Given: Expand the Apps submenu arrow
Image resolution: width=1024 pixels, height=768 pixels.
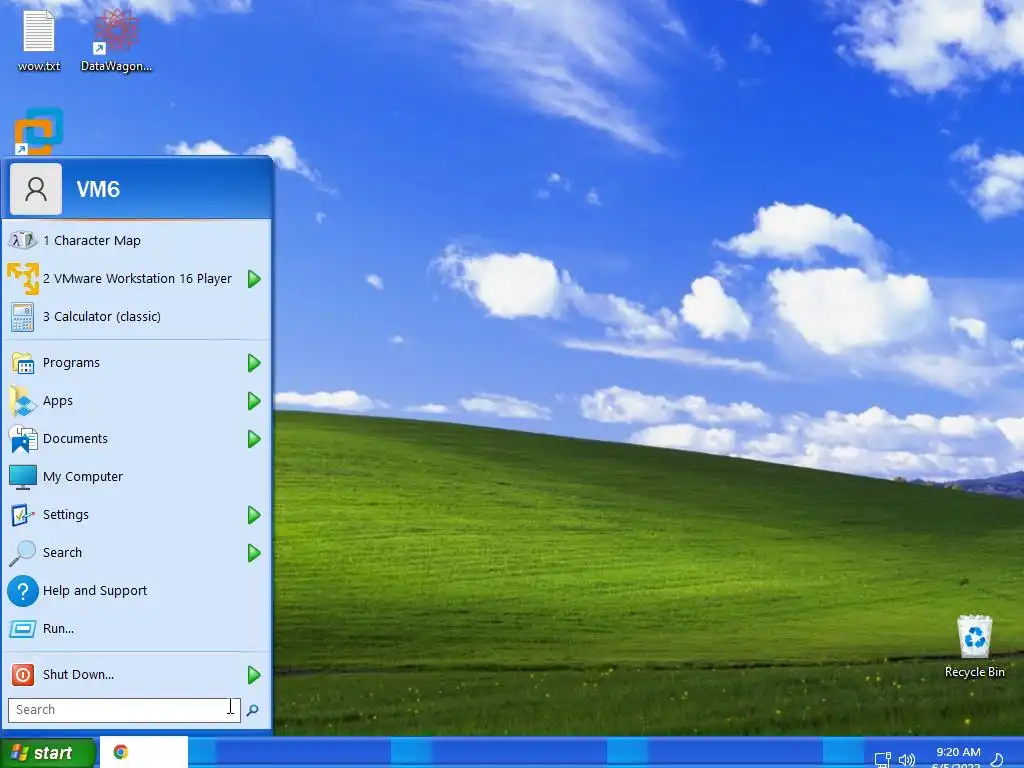Looking at the screenshot, I should coord(254,401).
